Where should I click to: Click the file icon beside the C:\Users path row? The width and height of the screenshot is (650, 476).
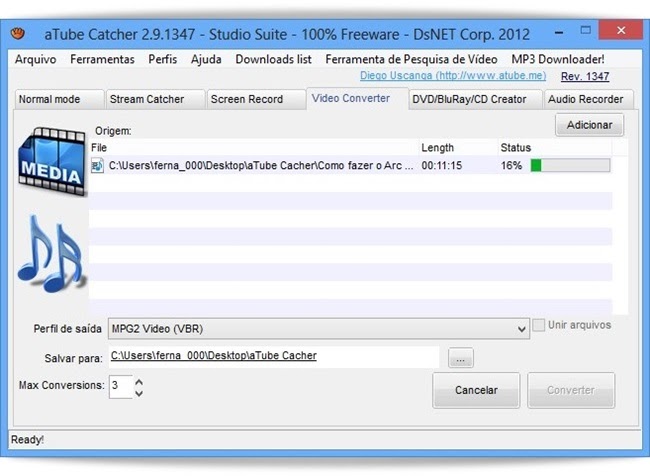[x=97, y=165]
